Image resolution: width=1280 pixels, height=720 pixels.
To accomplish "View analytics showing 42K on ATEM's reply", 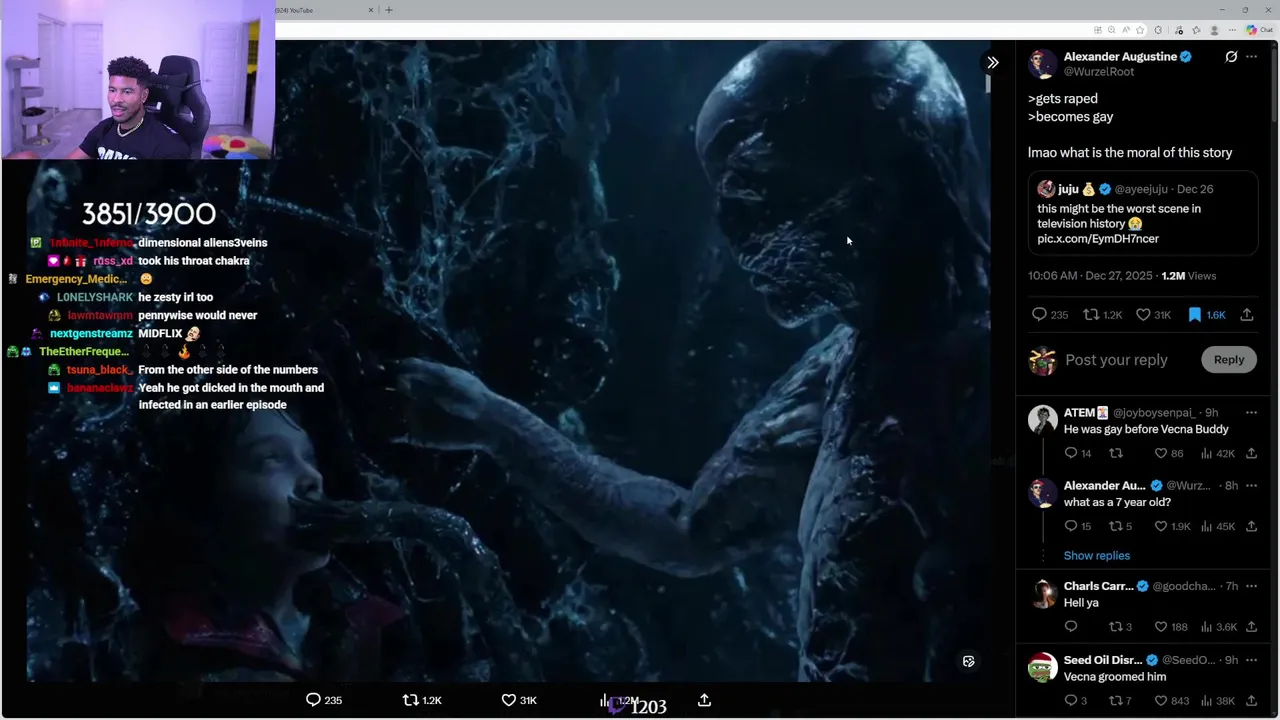I will [x=1217, y=453].
